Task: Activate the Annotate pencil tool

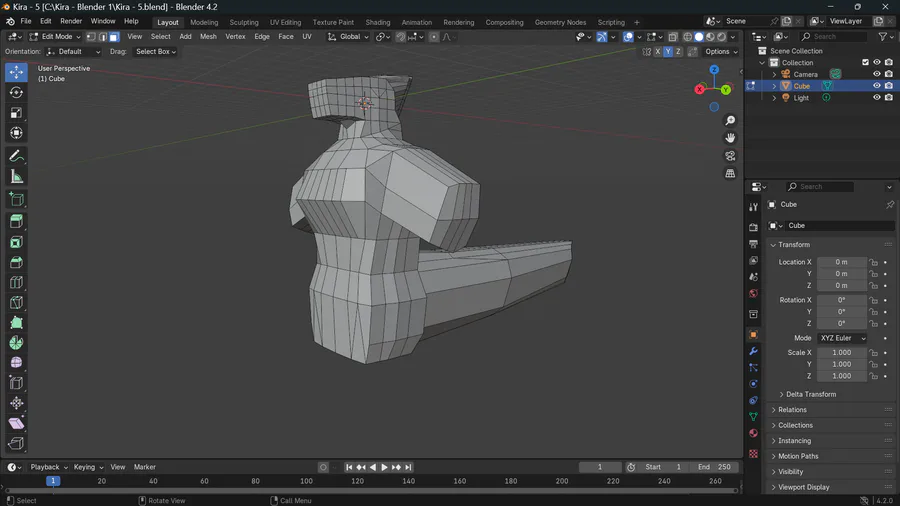Action: coord(16,156)
